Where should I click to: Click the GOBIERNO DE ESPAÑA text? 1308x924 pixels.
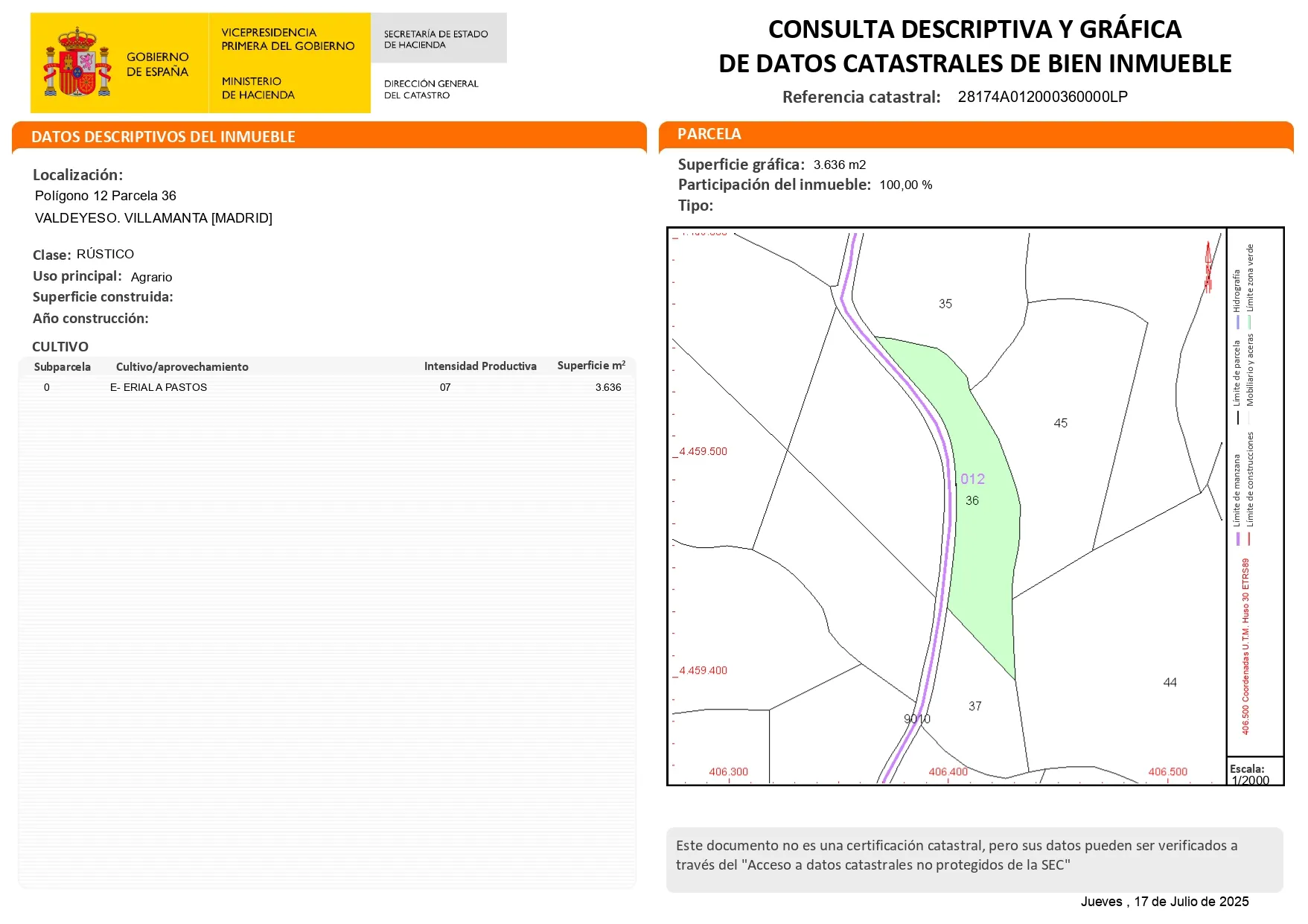157,64
